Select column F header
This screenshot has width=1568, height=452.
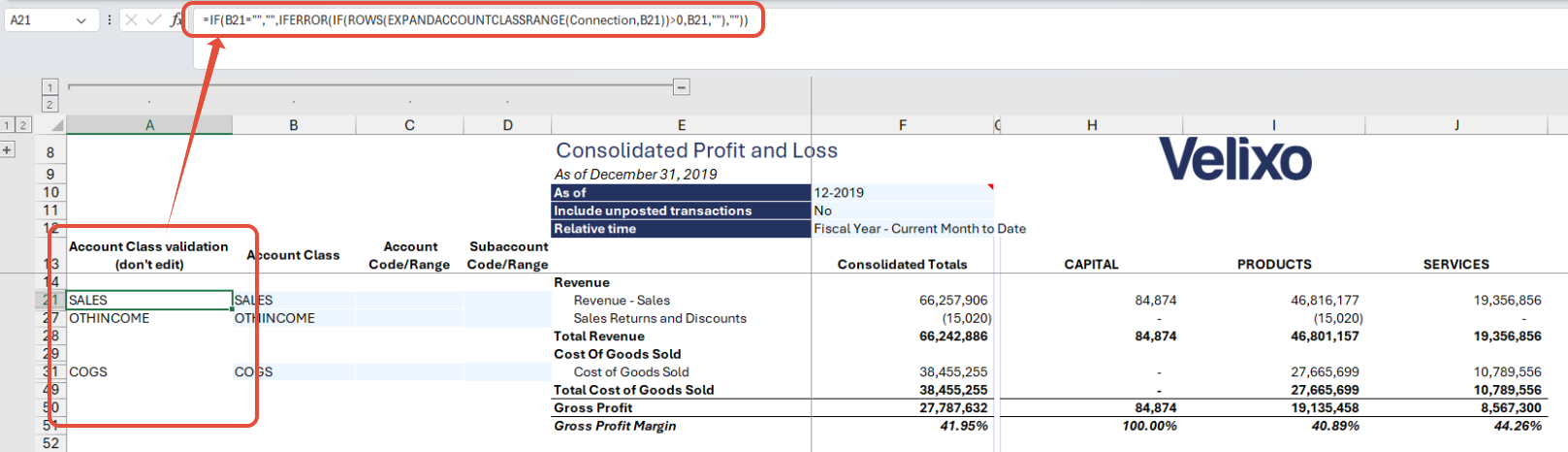903,125
